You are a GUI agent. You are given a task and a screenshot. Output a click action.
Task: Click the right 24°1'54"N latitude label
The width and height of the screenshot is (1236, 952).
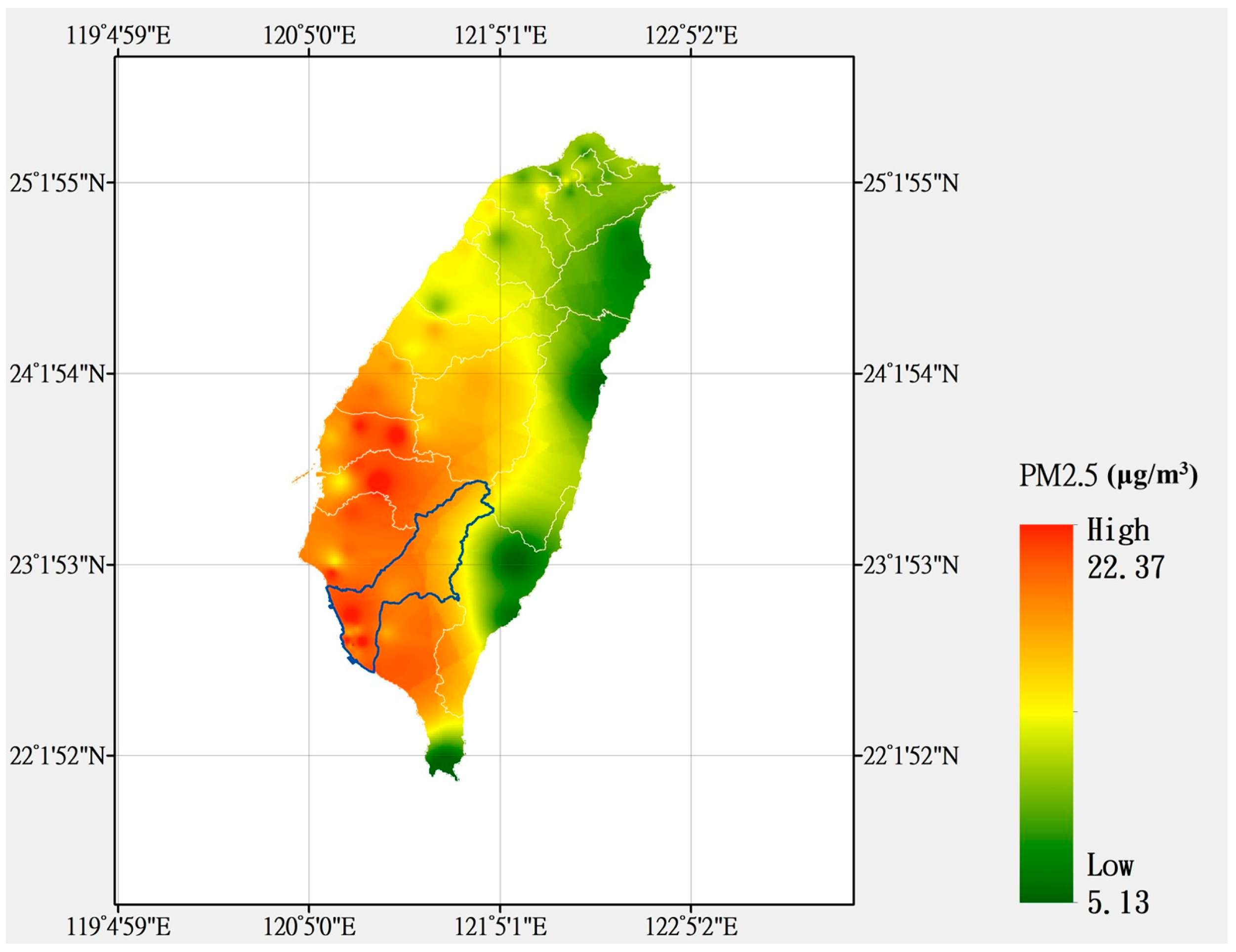pos(910,374)
